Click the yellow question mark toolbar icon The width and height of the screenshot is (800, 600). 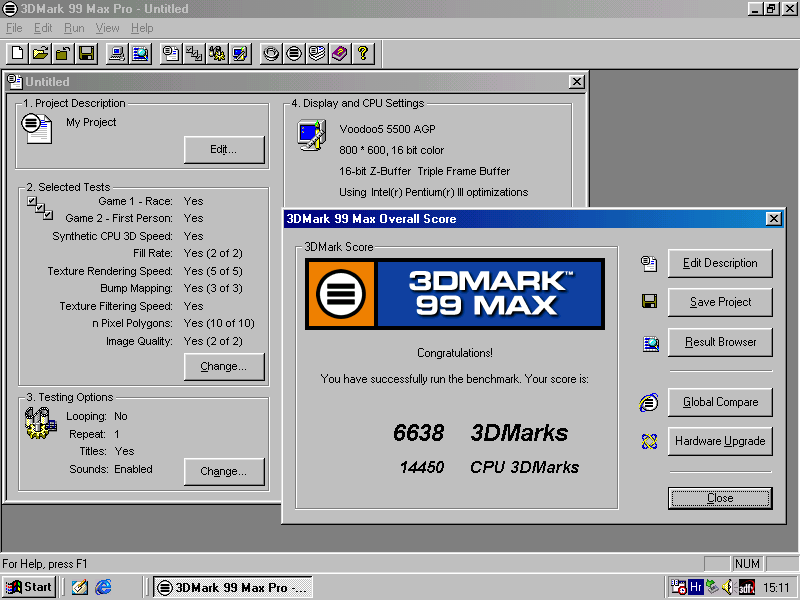point(363,53)
